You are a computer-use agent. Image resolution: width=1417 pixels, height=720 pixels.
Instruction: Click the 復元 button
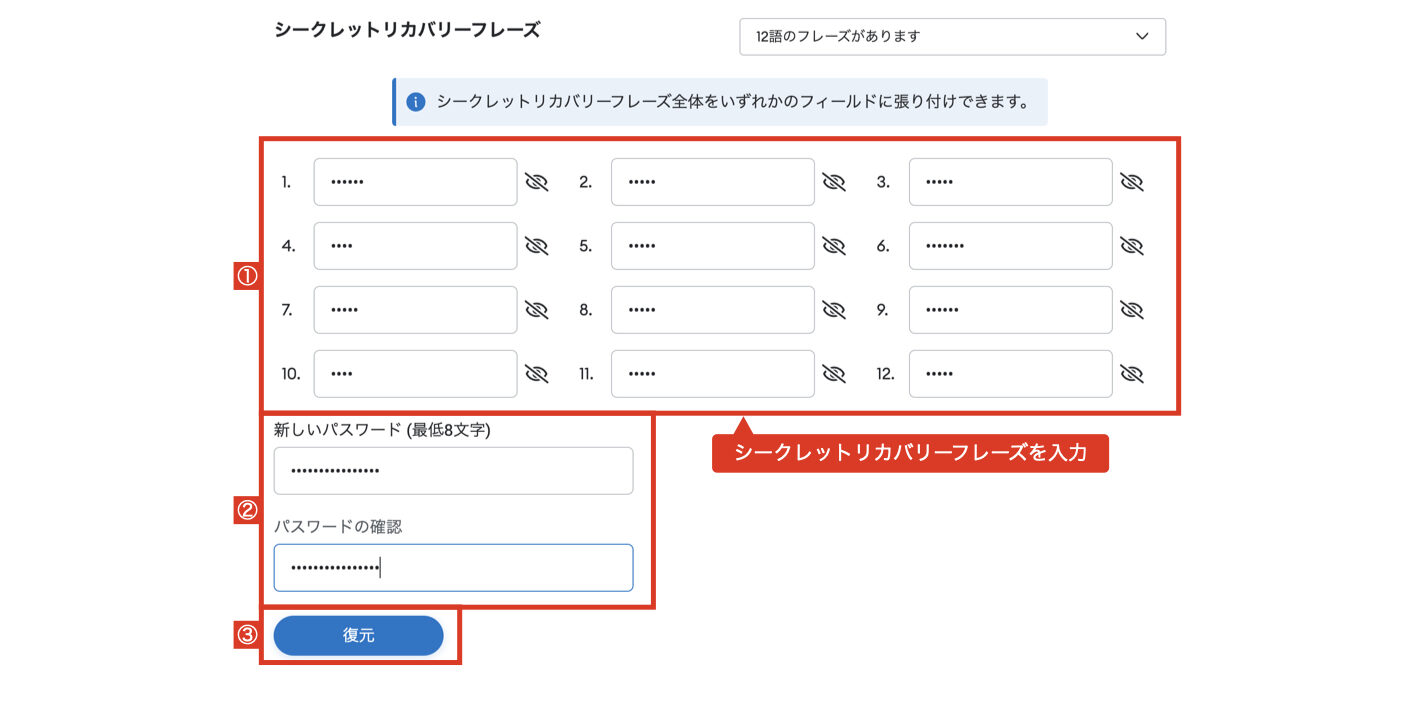(x=358, y=636)
